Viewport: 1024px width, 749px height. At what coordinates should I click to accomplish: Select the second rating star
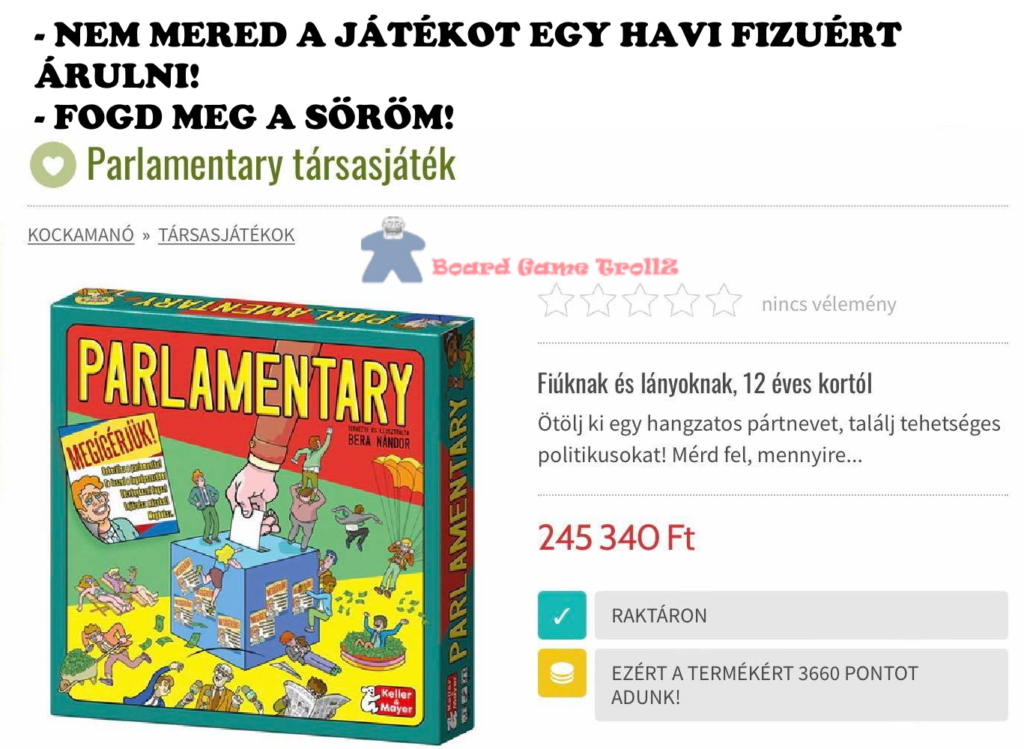coord(598,301)
